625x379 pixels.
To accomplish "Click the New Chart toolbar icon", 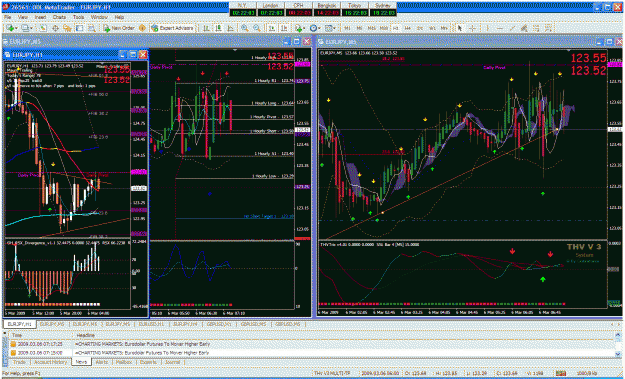I will [x=10, y=28].
